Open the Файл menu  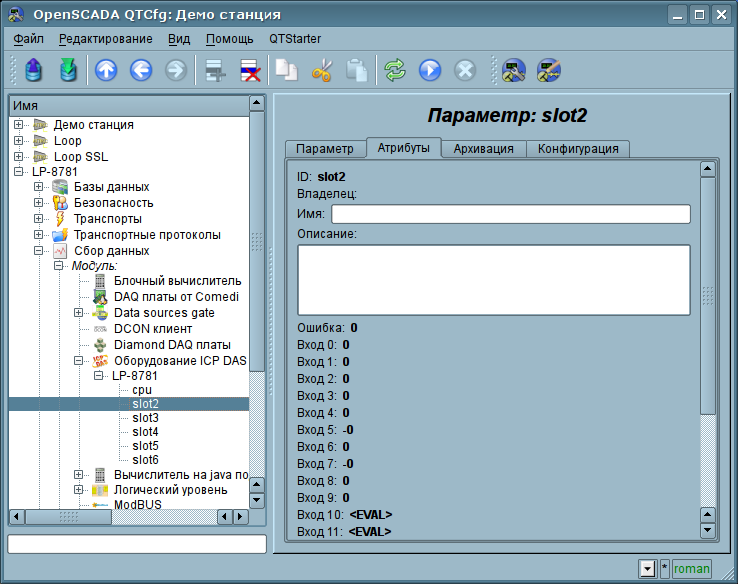(x=29, y=39)
